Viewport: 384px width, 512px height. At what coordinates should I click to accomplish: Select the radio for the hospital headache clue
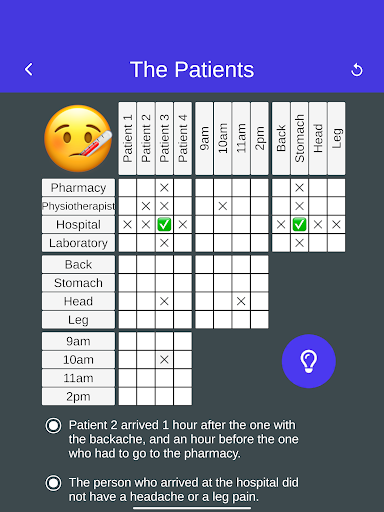[53, 483]
